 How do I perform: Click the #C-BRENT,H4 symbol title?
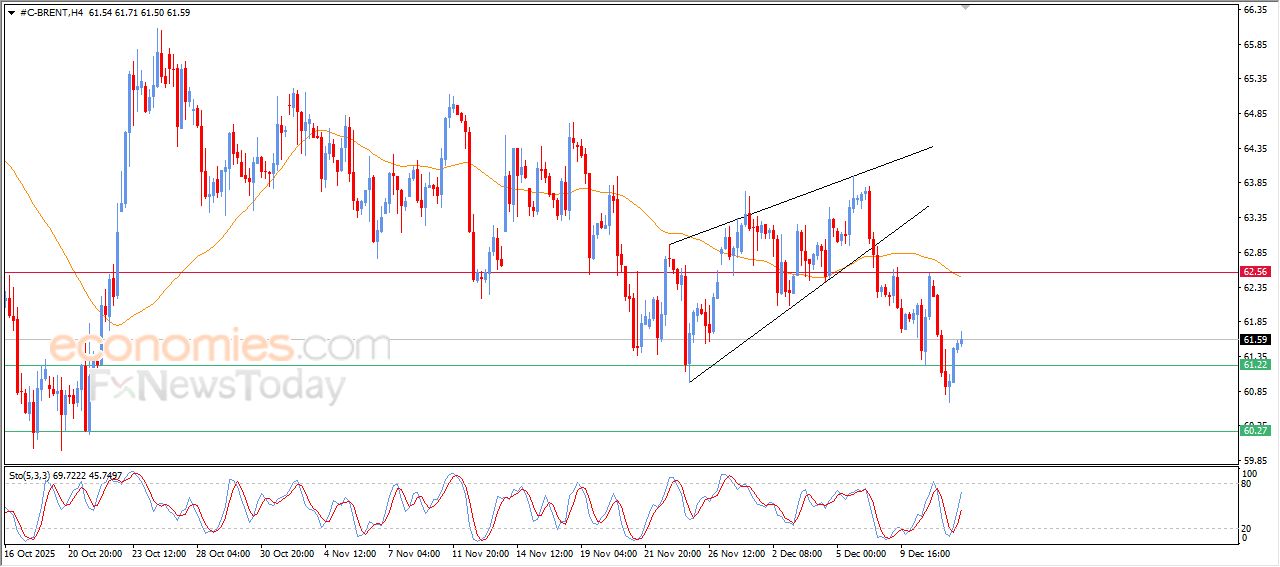point(50,12)
